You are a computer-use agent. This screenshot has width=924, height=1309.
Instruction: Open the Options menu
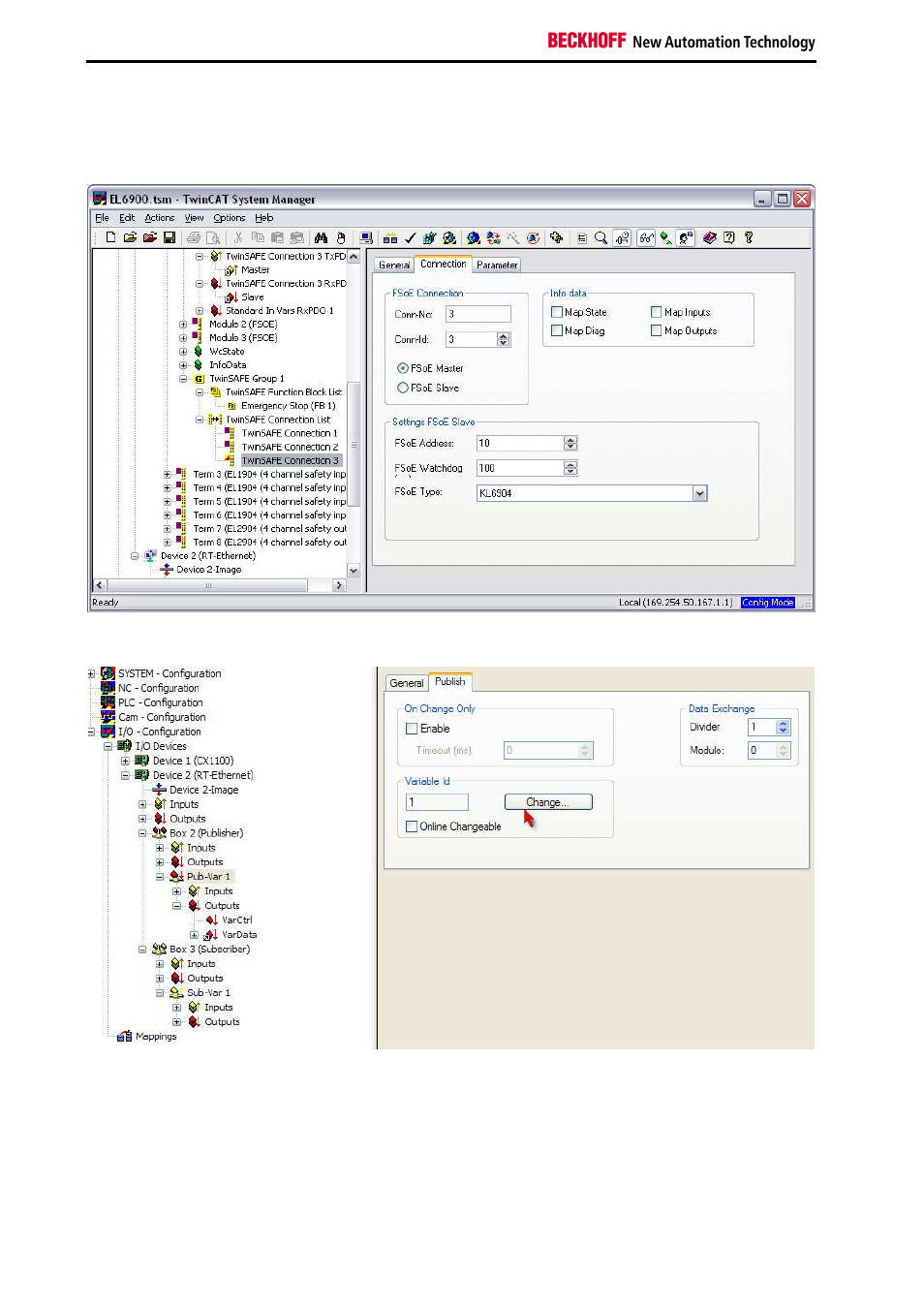(230, 218)
